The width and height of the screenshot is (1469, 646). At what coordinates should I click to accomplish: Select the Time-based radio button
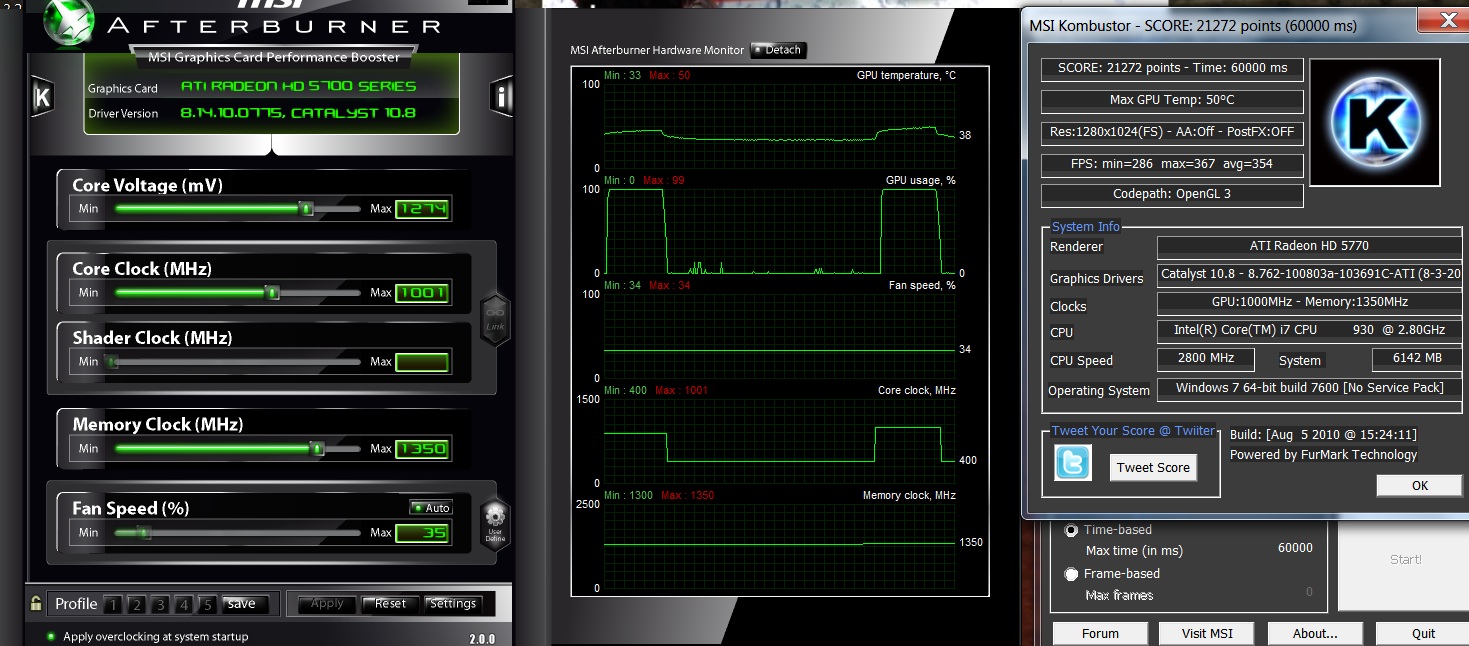click(x=1072, y=530)
